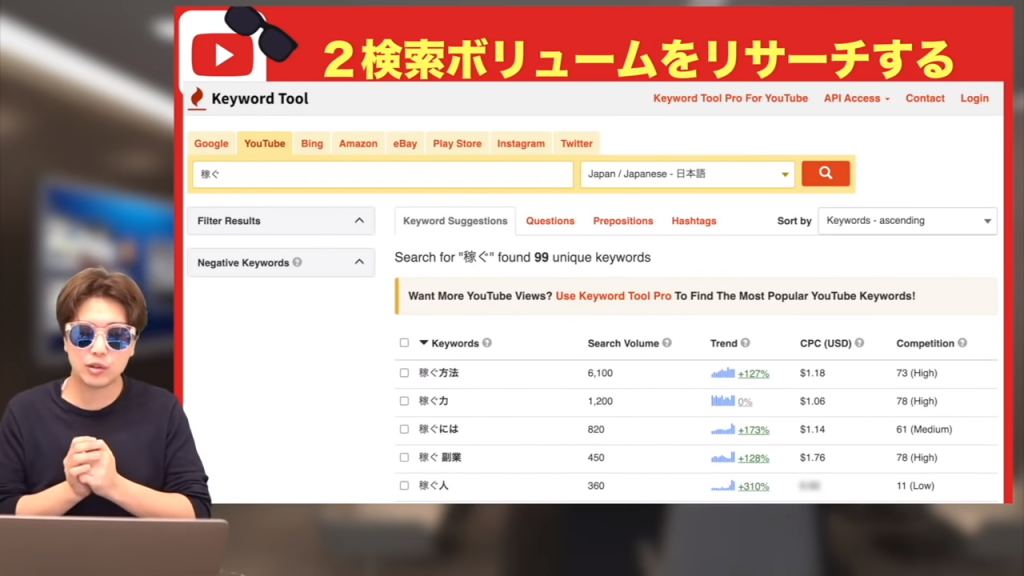Viewport: 1024px width, 576px height.
Task: Click the CPC (USD) column header
Action: 825,343
